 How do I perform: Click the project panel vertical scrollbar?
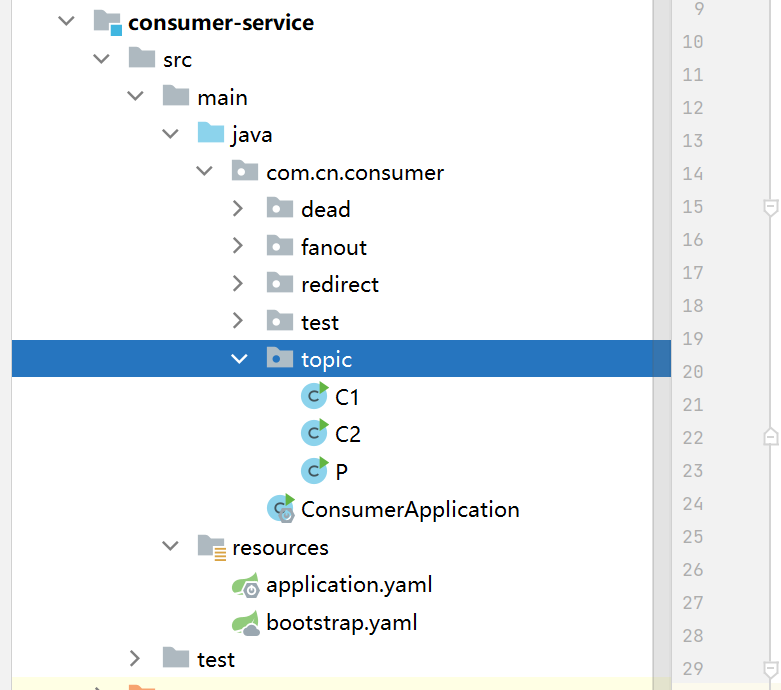pyautogui.click(x=662, y=345)
